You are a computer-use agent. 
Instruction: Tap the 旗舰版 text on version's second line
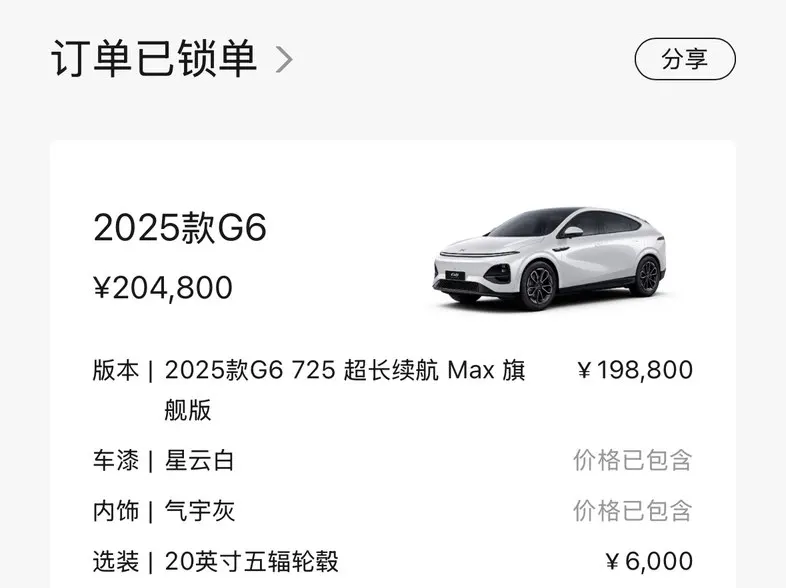pyautogui.click(x=188, y=410)
